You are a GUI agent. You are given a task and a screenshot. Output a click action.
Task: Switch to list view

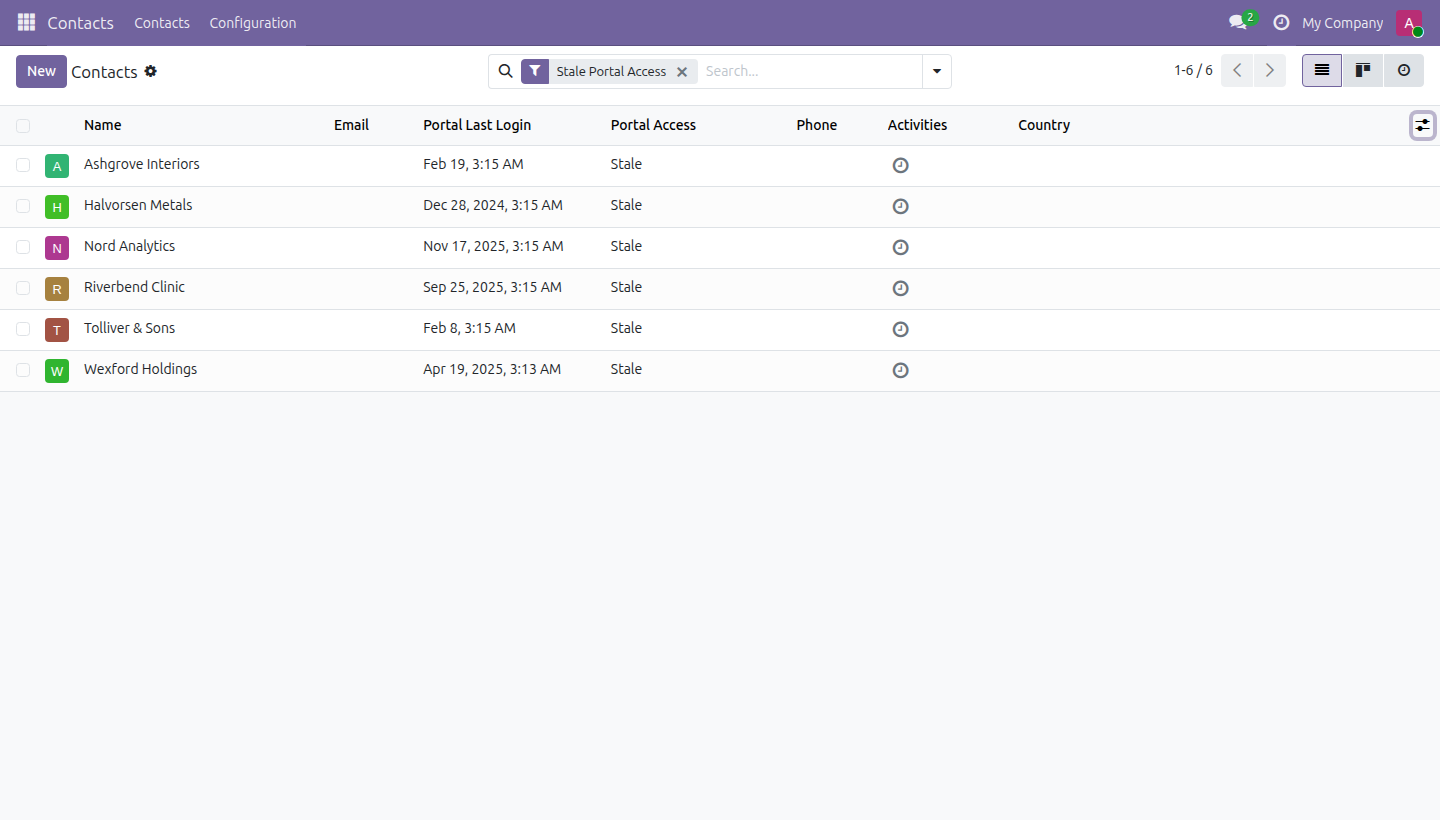coord(1322,71)
